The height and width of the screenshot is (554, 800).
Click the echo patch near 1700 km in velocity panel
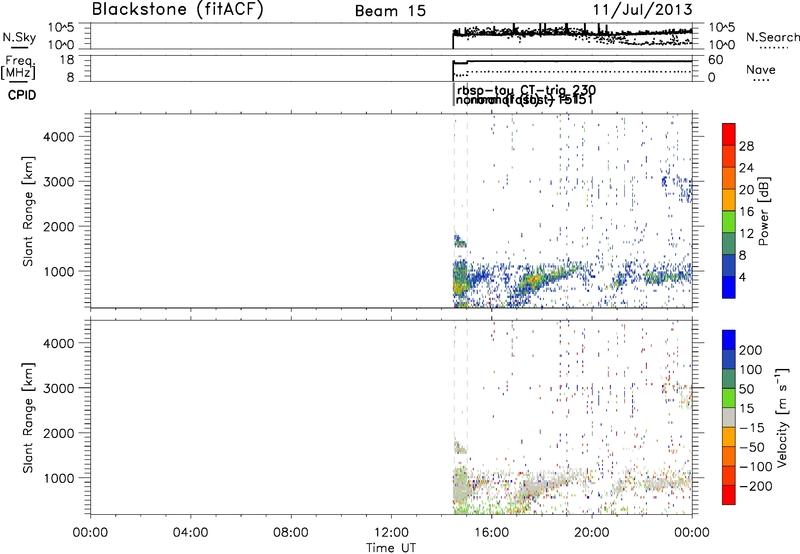click(x=460, y=447)
